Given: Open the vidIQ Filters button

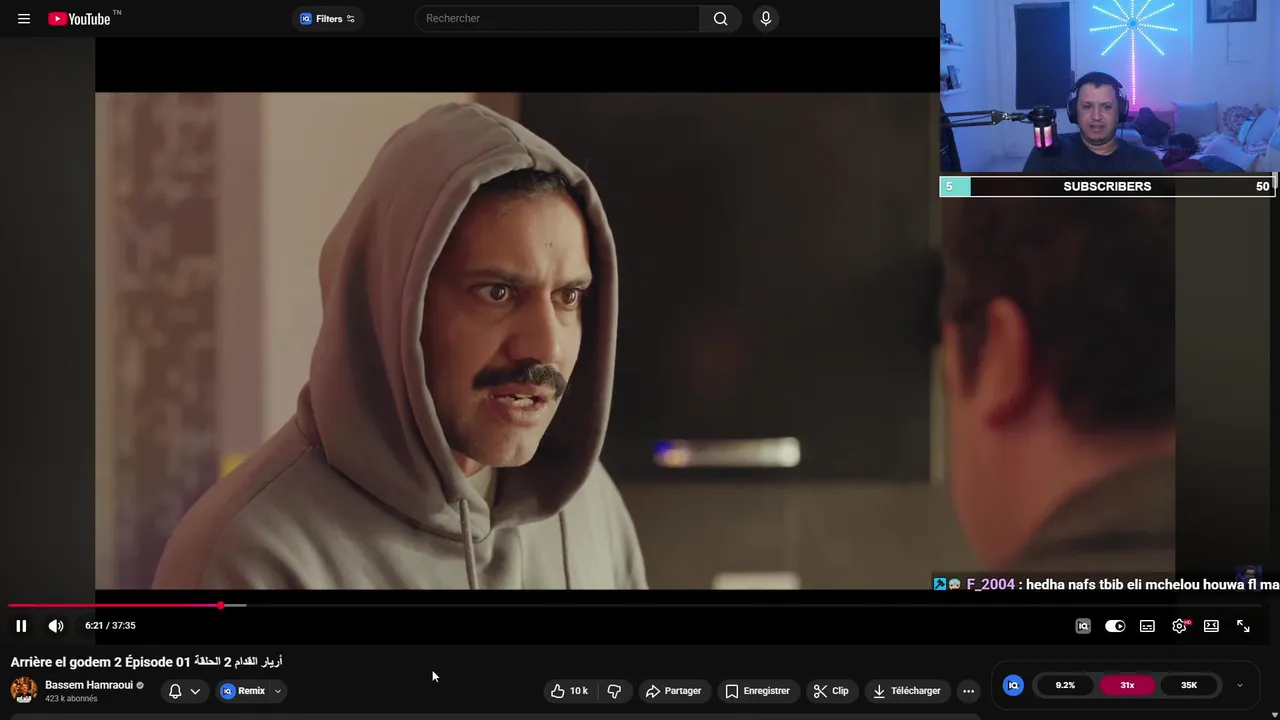Looking at the screenshot, I should pyautogui.click(x=327, y=18).
